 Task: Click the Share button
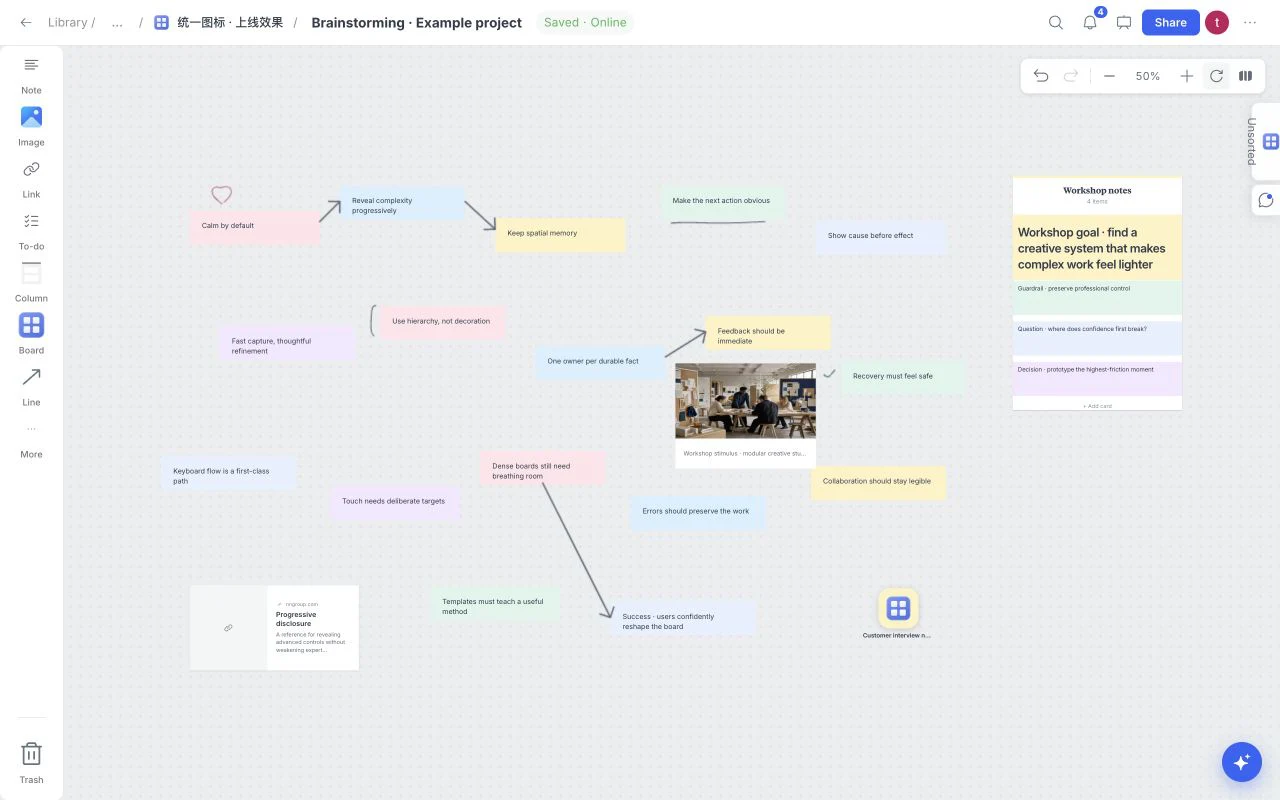coord(1170,22)
